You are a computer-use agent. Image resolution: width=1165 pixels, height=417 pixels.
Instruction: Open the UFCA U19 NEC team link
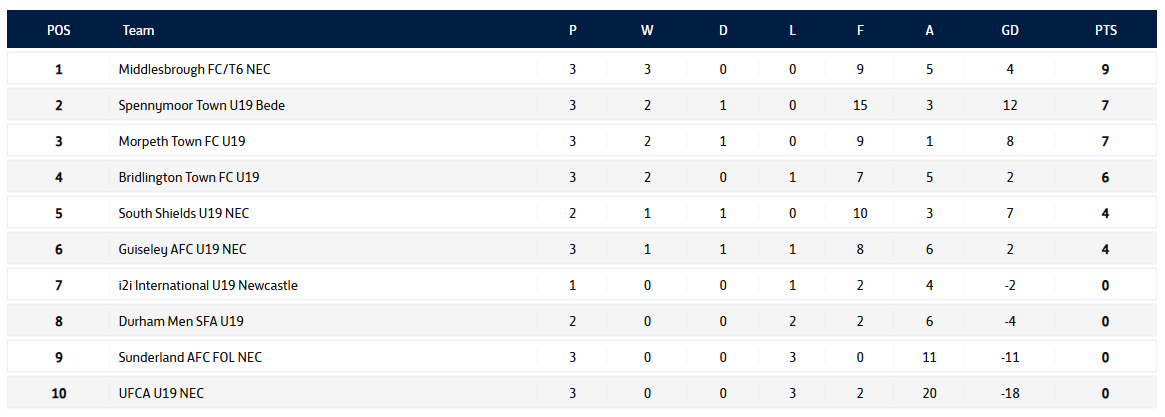[161, 393]
